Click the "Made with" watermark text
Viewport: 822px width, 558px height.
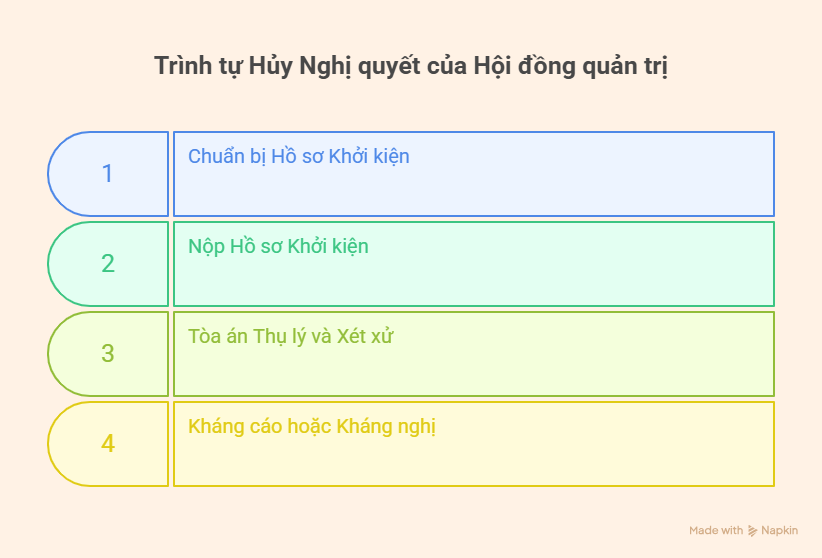(716, 530)
